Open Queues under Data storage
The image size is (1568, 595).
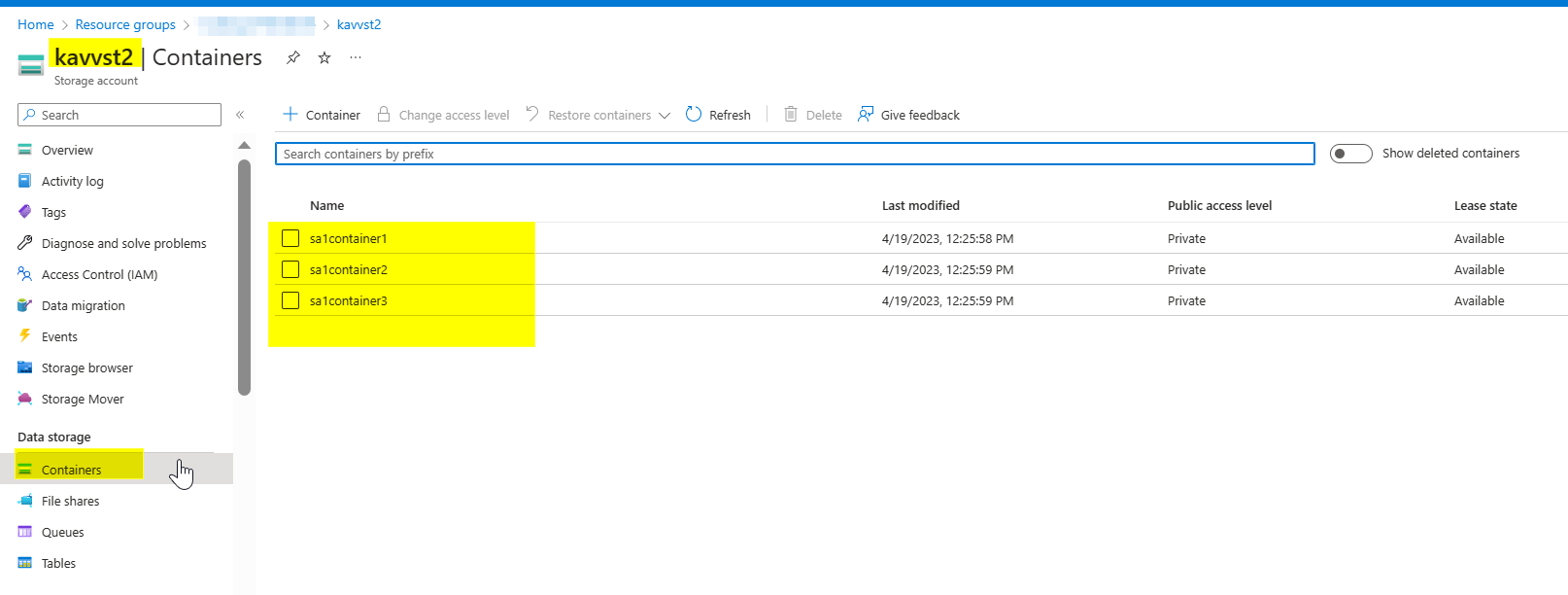(x=63, y=532)
